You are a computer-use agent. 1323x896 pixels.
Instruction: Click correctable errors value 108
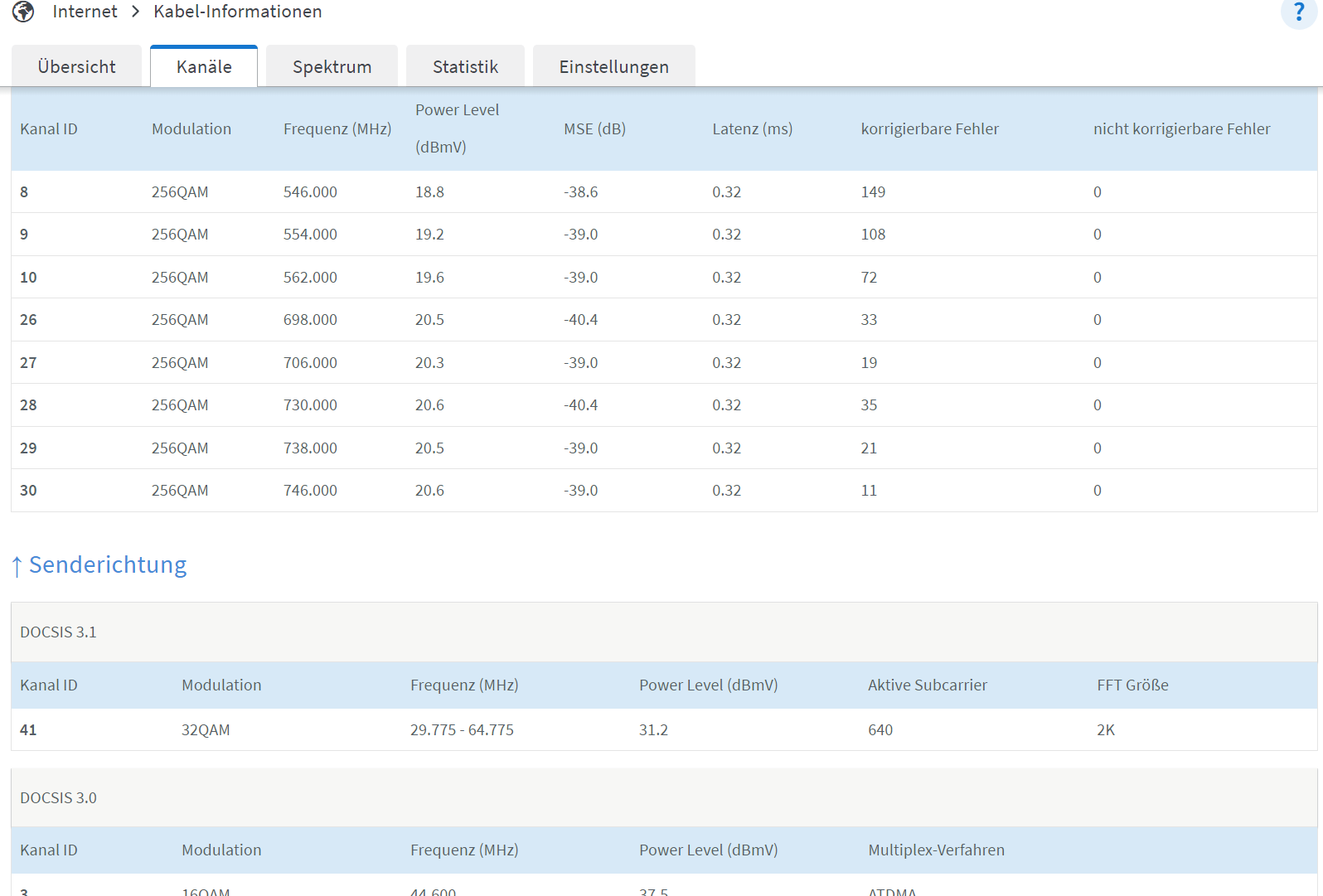[873, 234]
